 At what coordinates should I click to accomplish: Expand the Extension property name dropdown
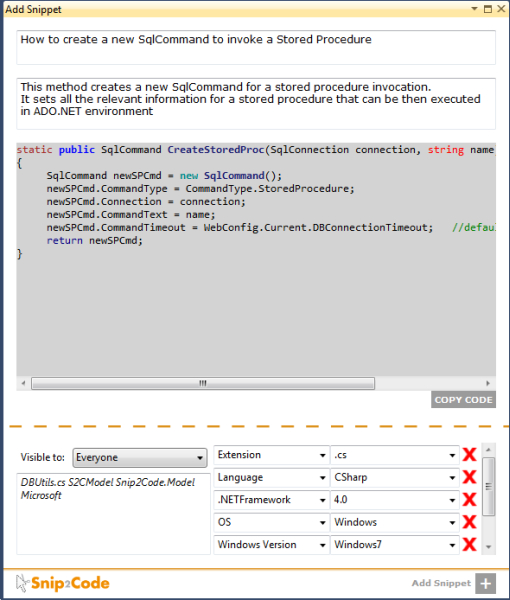tap(272, 455)
